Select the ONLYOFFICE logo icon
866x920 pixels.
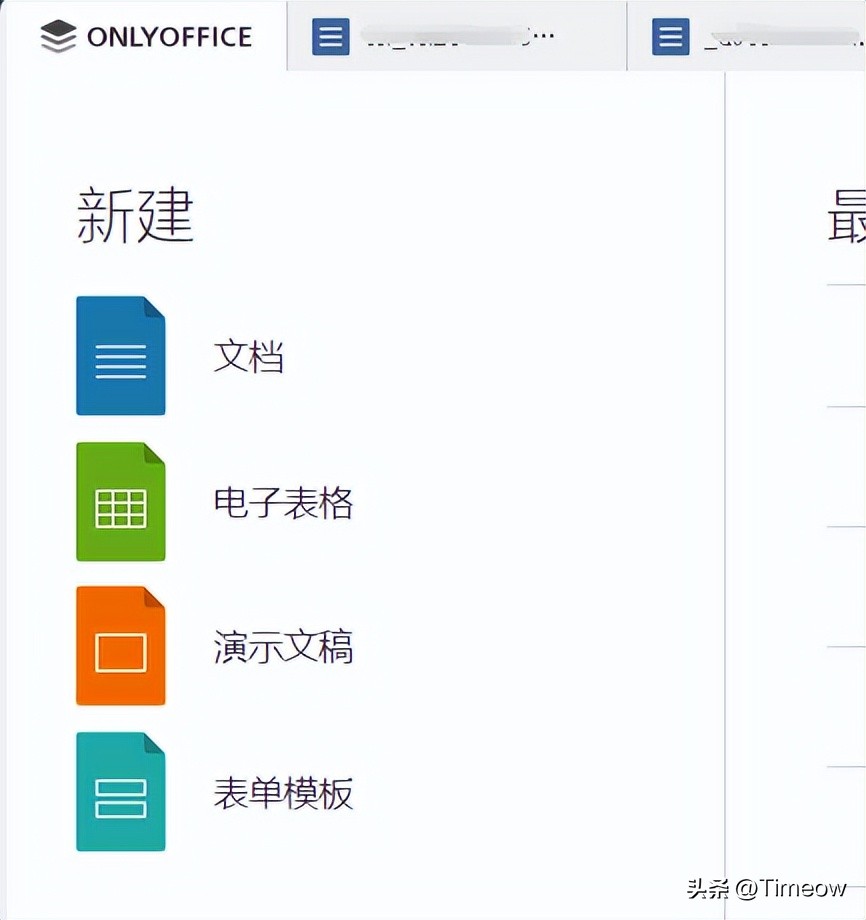point(58,36)
